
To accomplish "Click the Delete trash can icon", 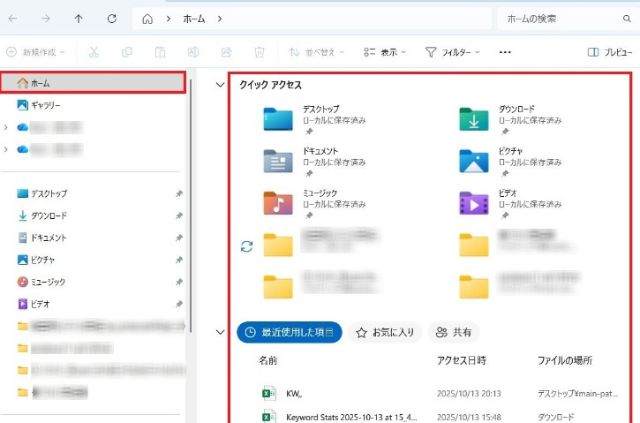I will pyautogui.click(x=259, y=52).
